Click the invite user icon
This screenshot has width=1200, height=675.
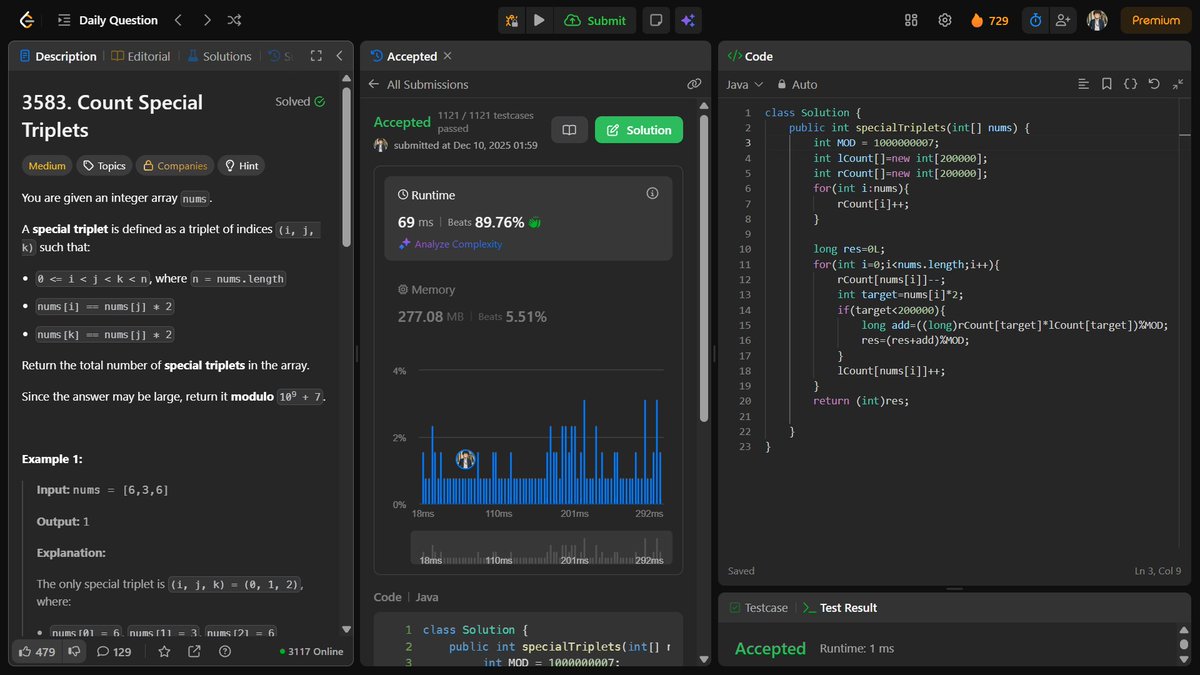point(1062,20)
